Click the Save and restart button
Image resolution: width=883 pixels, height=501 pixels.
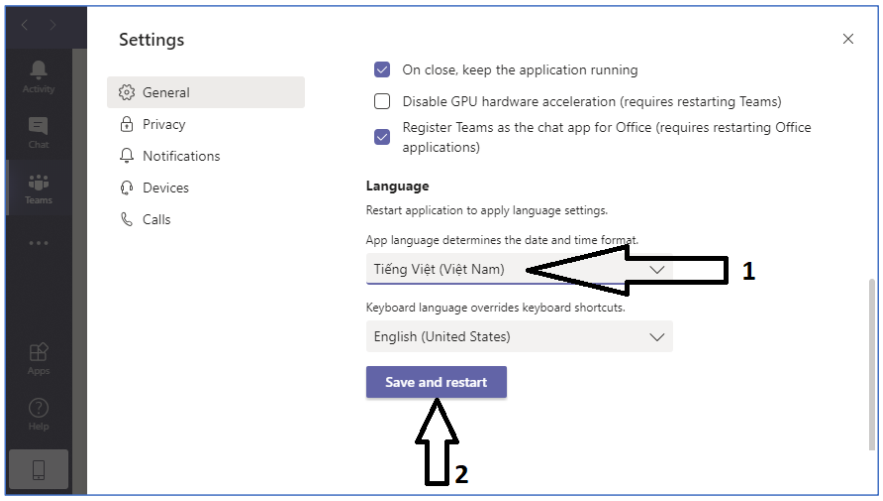click(x=436, y=382)
